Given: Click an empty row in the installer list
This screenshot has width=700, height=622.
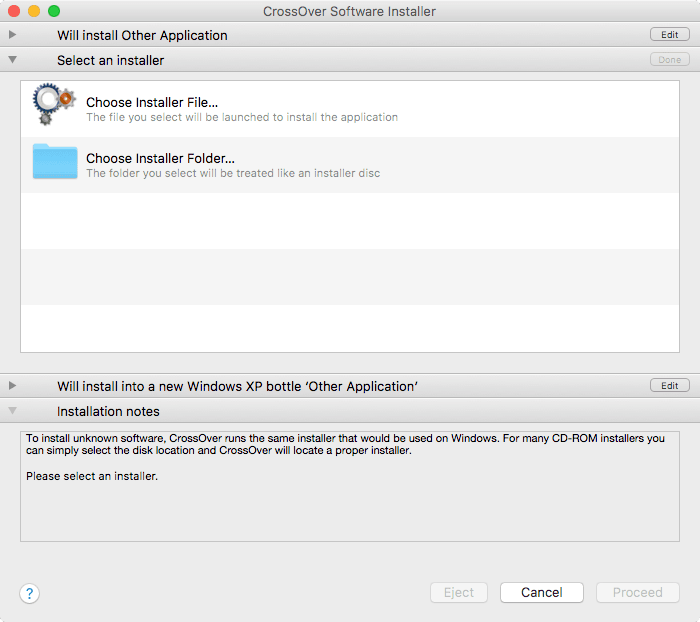Looking at the screenshot, I should tap(350, 276).
